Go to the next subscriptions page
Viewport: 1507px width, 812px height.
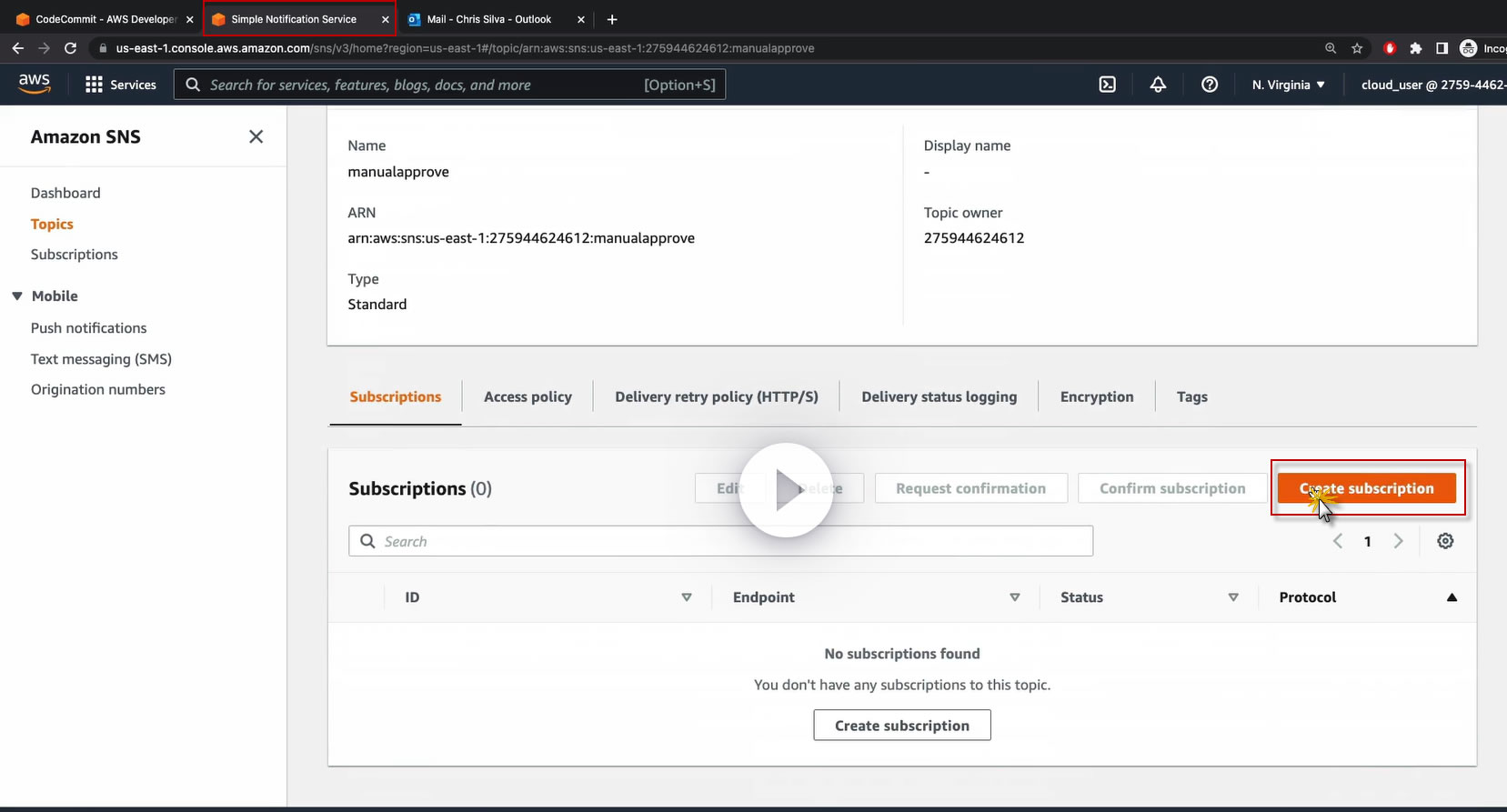pyautogui.click(x=1399, y=541)
